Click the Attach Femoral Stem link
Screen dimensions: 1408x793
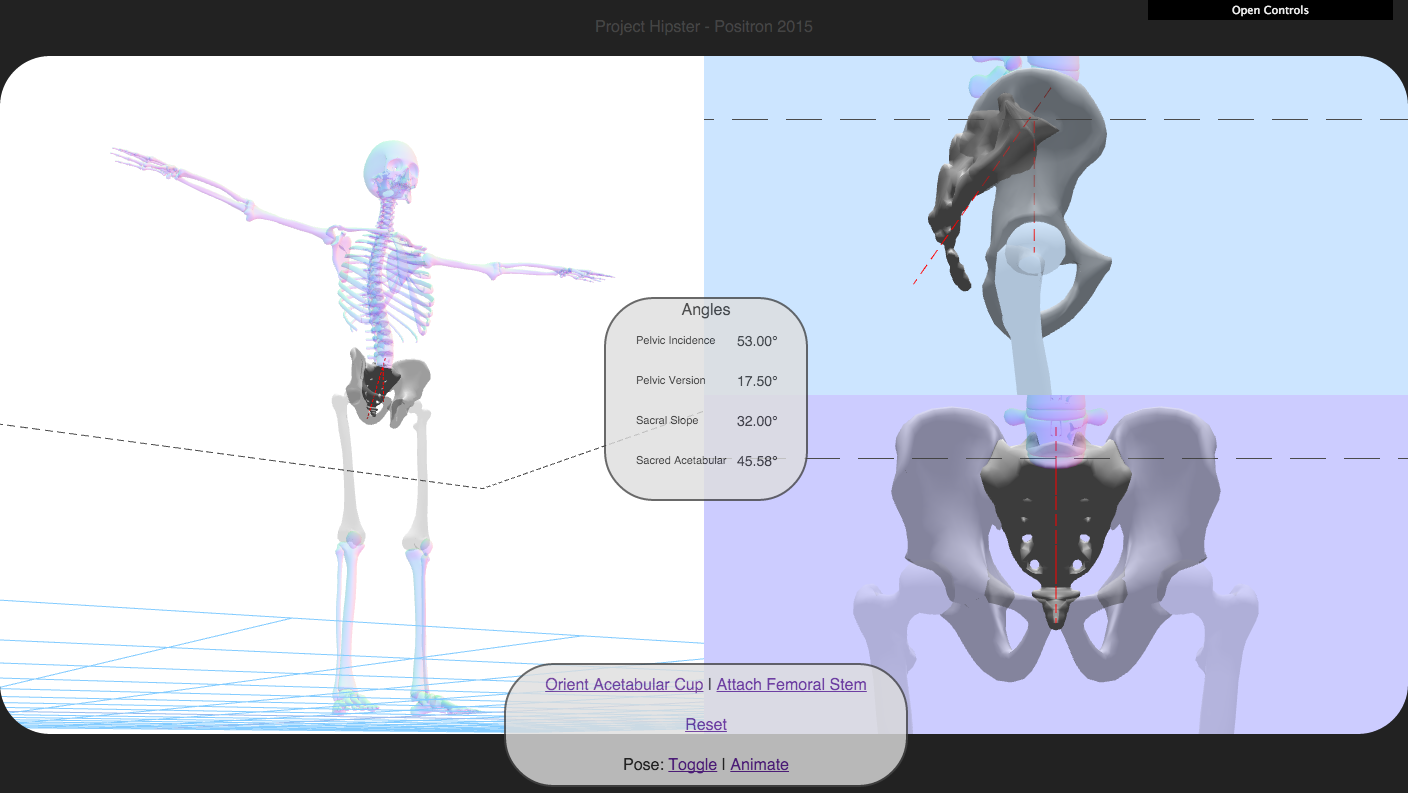click(791, 684)
